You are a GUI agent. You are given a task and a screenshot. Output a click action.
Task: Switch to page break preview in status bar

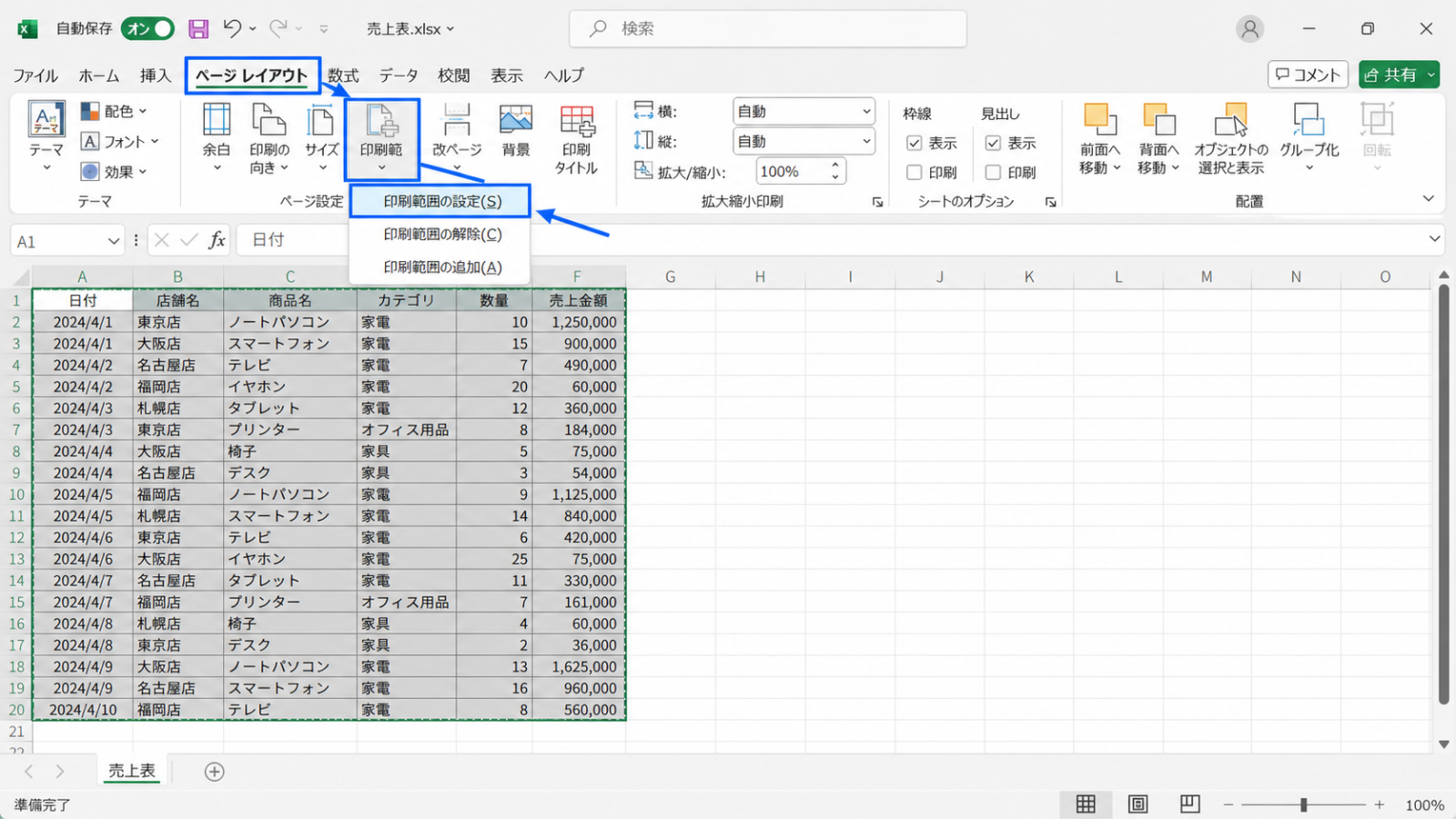(x=1189, y=804)
